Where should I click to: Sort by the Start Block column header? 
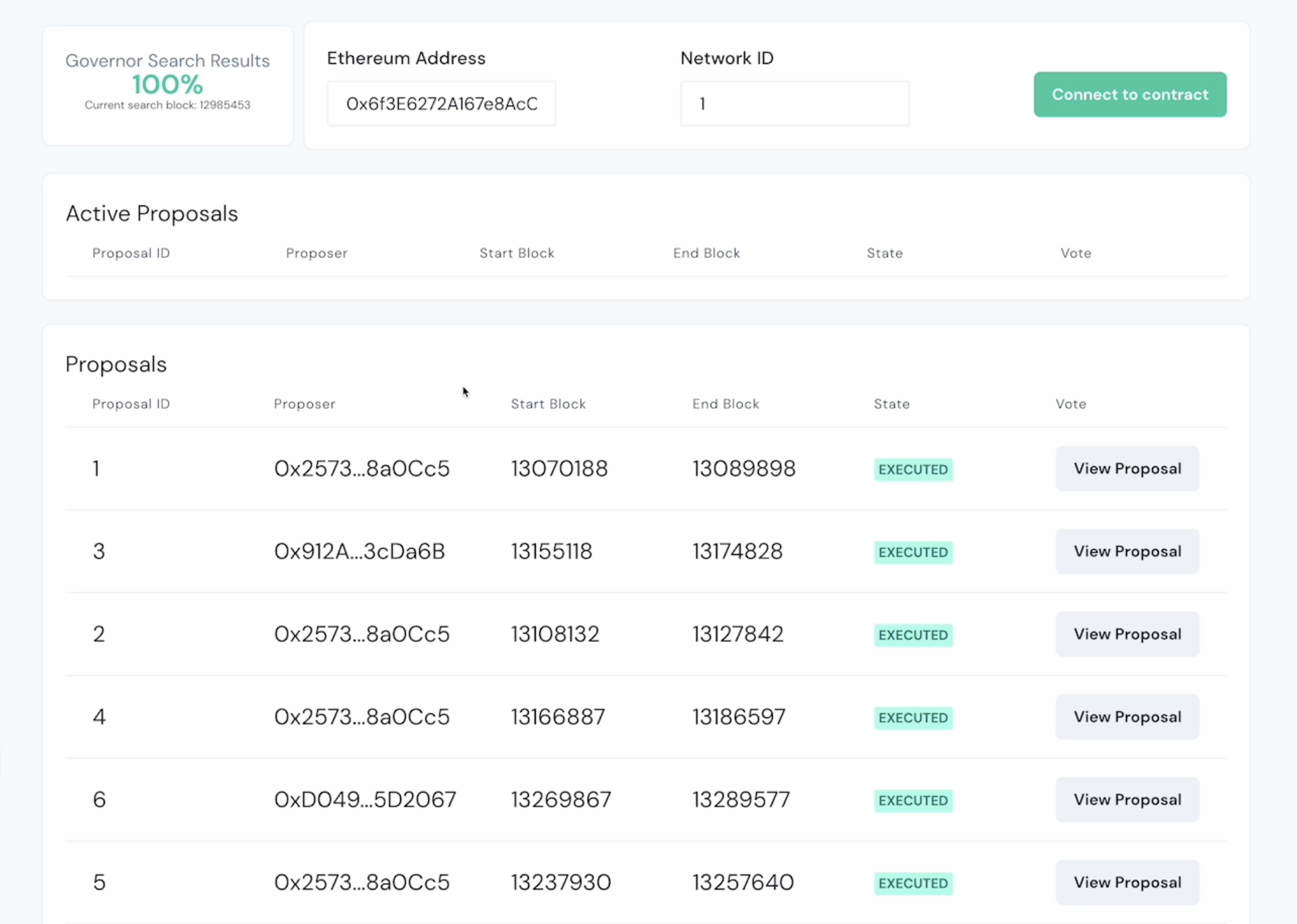coord(548,404)
